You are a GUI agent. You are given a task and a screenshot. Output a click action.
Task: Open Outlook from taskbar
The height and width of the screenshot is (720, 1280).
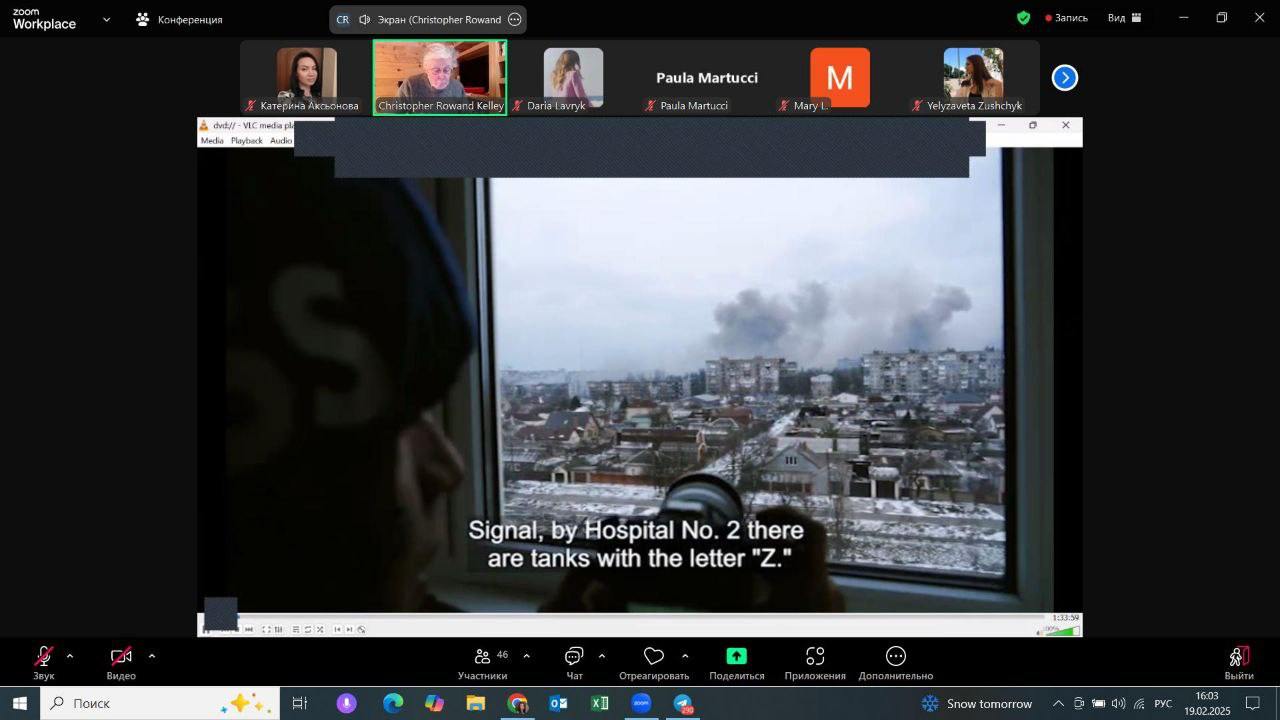coord(558,703)
